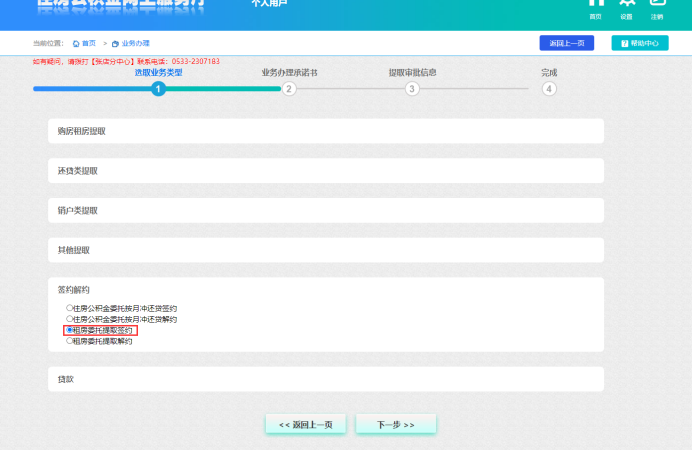
Task: Select 租房委托提取签约 radio option
Action: [69, 330]
